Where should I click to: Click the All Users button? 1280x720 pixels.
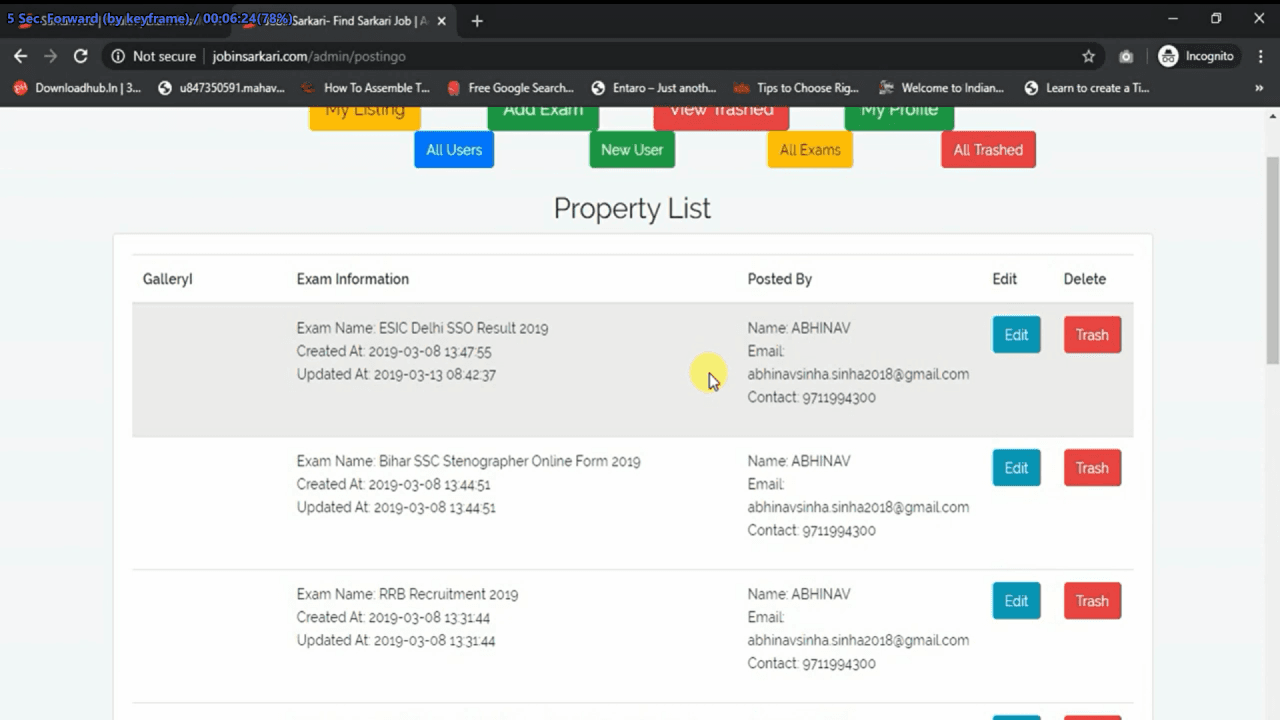click(454, 150)
